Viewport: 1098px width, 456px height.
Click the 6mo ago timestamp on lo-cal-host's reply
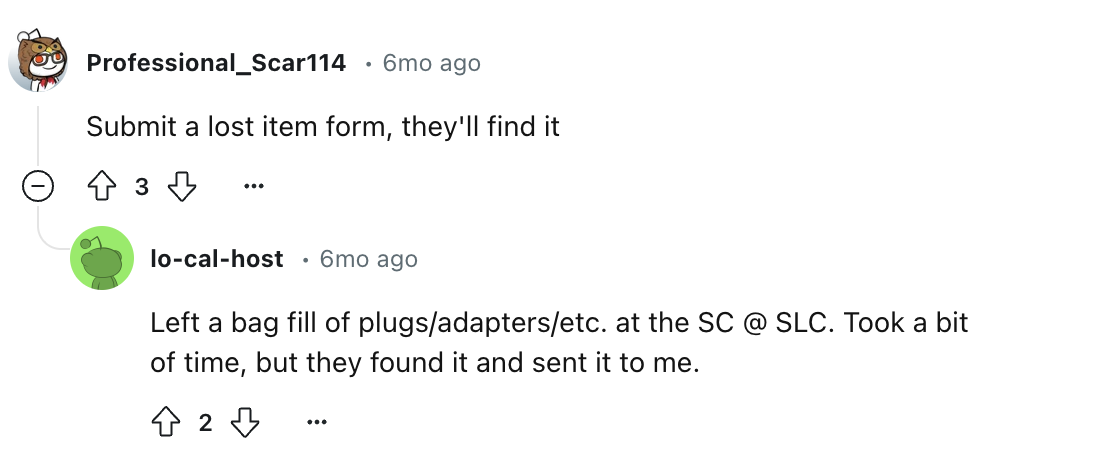[368, 259]
